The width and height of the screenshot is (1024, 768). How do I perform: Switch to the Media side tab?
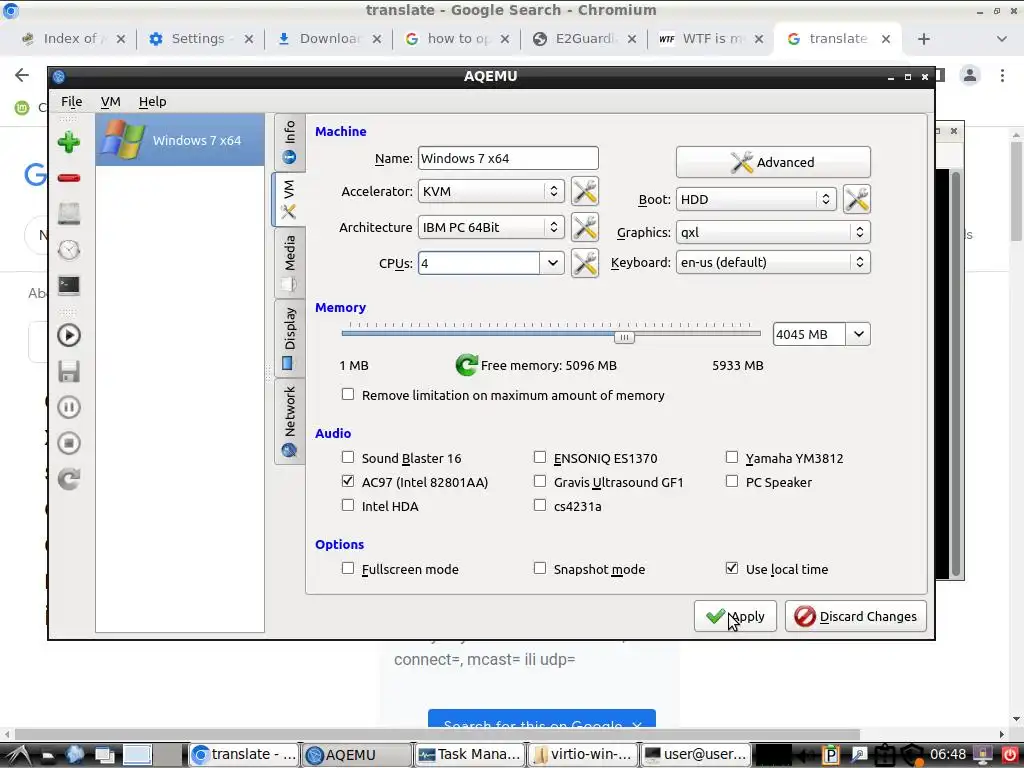(x=289, y=264)
